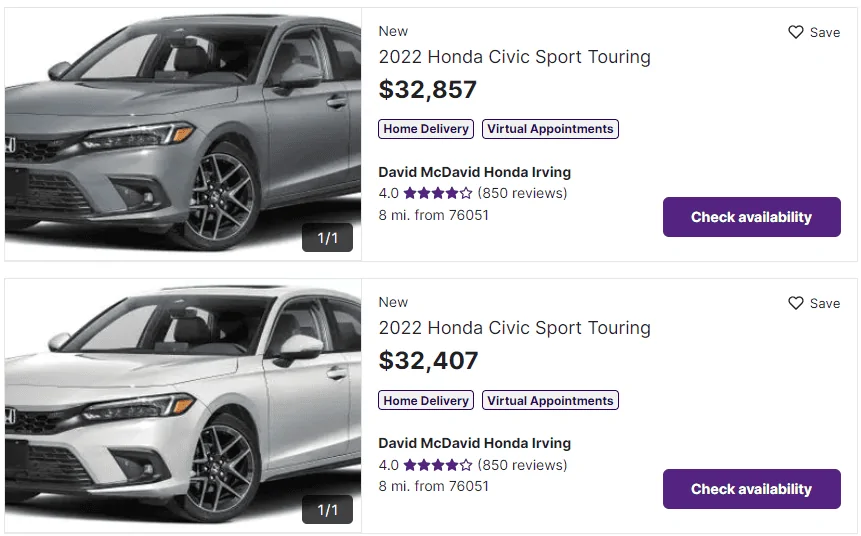Open the Civic Sport Touring title priced $32,857
Screen dimensions: 861x536
514,57
